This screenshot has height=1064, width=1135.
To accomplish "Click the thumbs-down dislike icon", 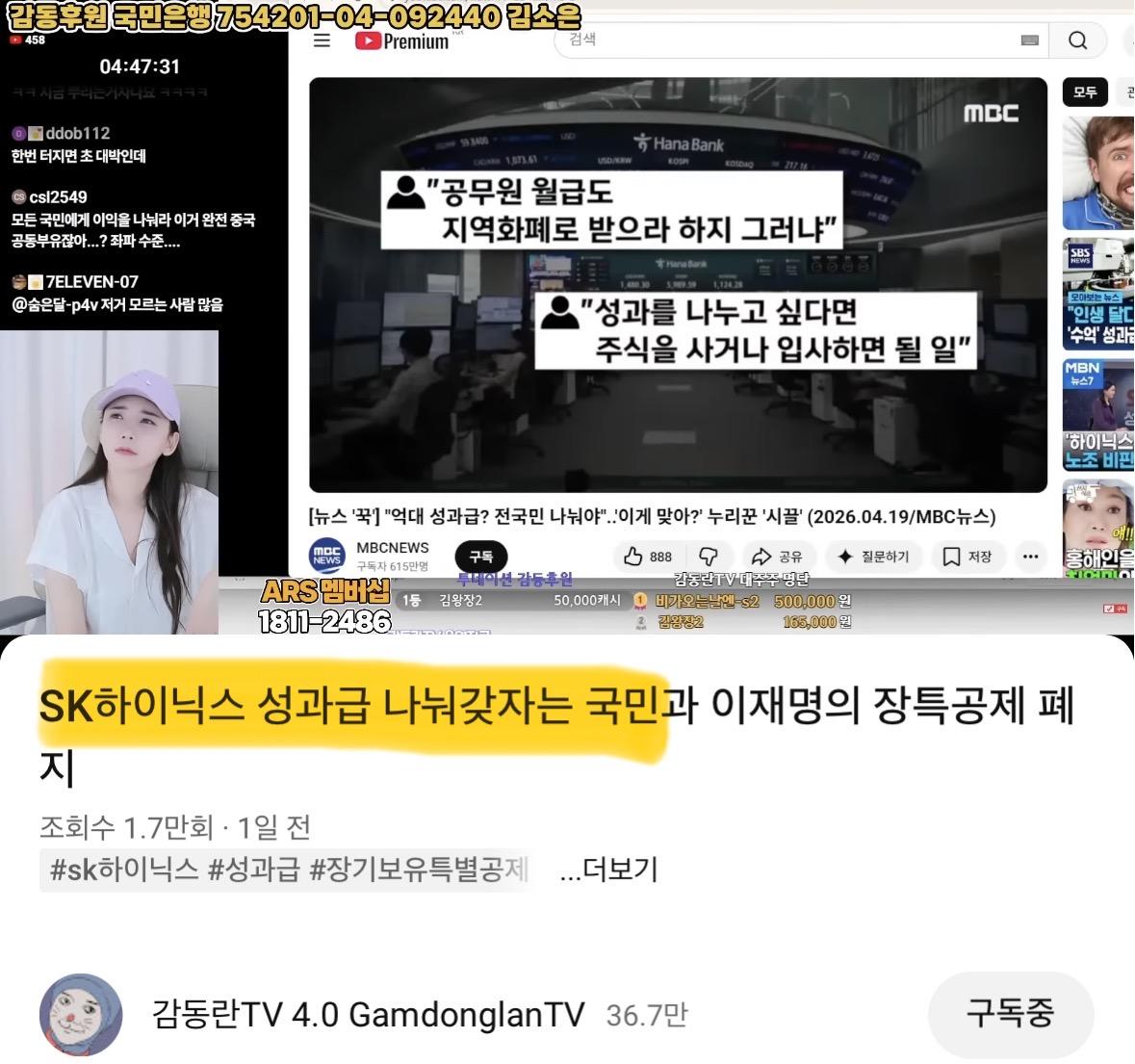I will (x=708, y=557).
